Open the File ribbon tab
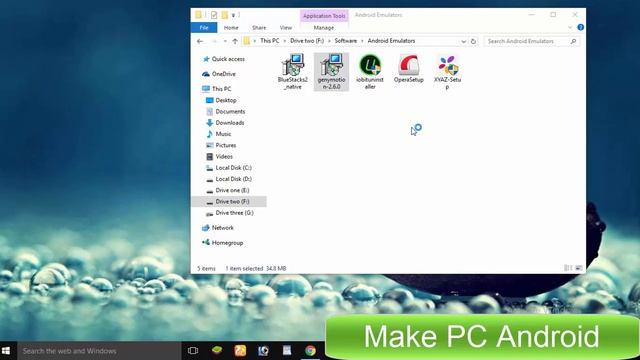The image size is (640, 360). tap(204, 27)
